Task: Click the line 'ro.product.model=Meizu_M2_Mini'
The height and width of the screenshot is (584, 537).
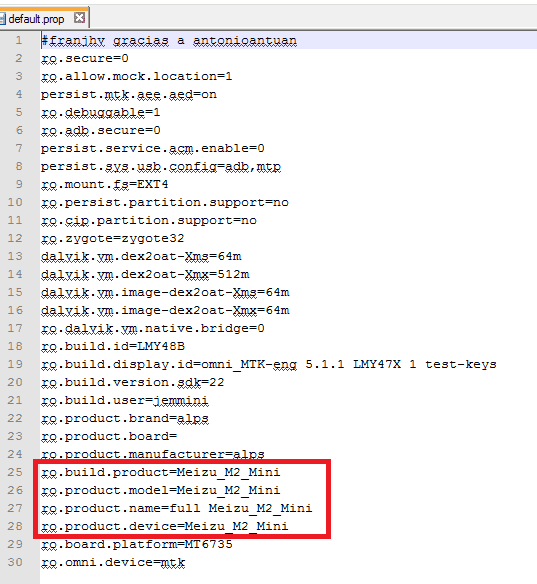Action: 161,490
